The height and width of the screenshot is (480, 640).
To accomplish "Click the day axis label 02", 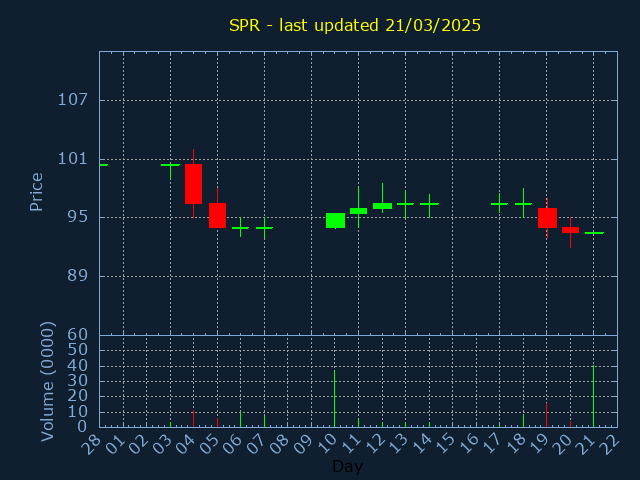I will [x=139, y=444].
